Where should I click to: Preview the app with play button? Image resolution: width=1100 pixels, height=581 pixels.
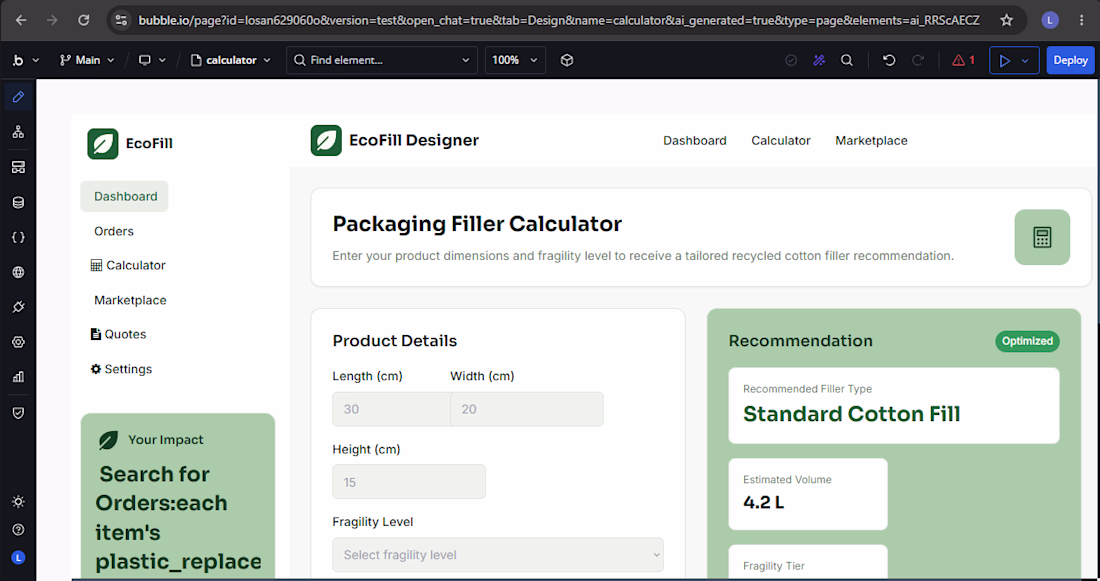(x=1005, y=60)
